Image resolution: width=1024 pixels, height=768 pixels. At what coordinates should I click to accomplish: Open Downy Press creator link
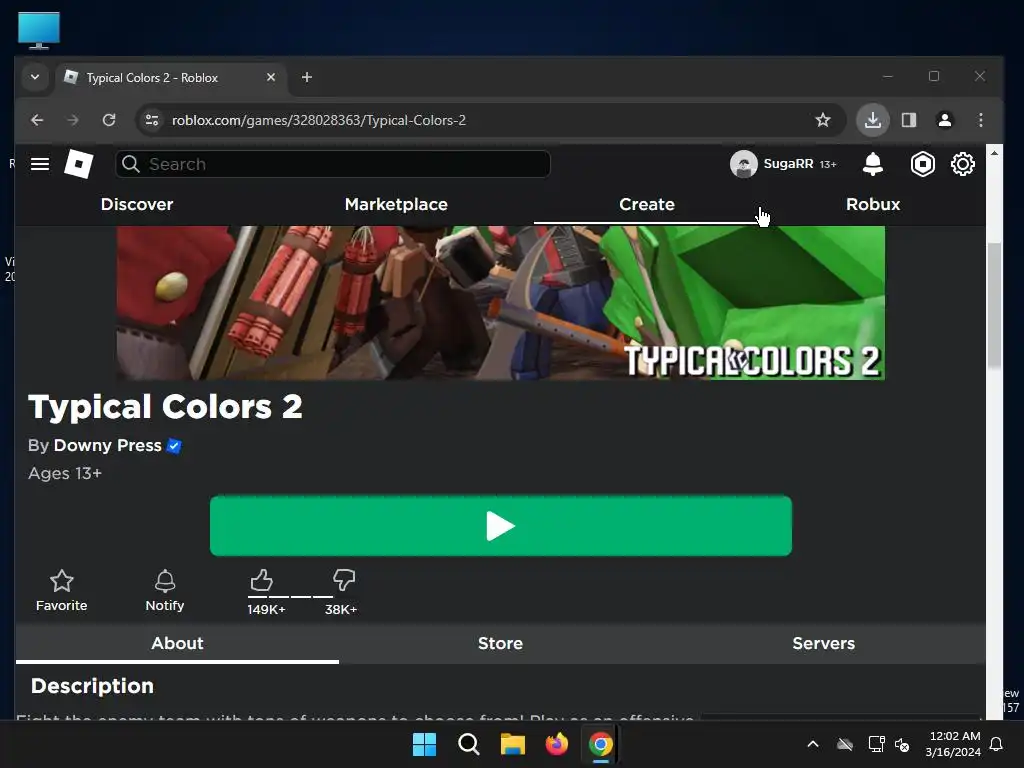click(x=107, y=445)
